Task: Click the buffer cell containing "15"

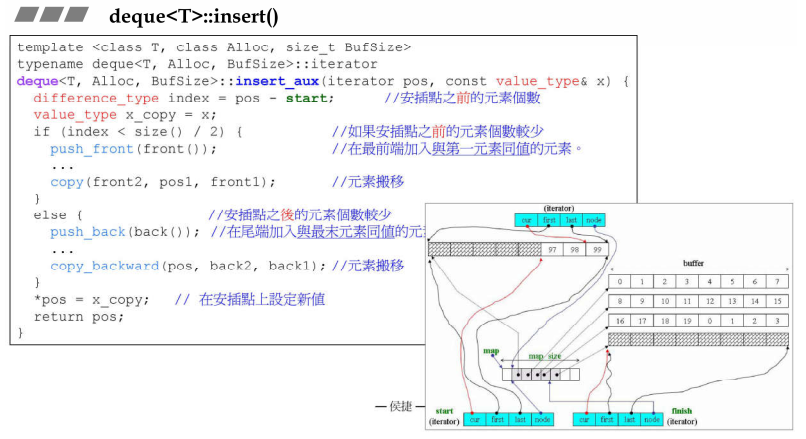Action: tap(777, 301)
